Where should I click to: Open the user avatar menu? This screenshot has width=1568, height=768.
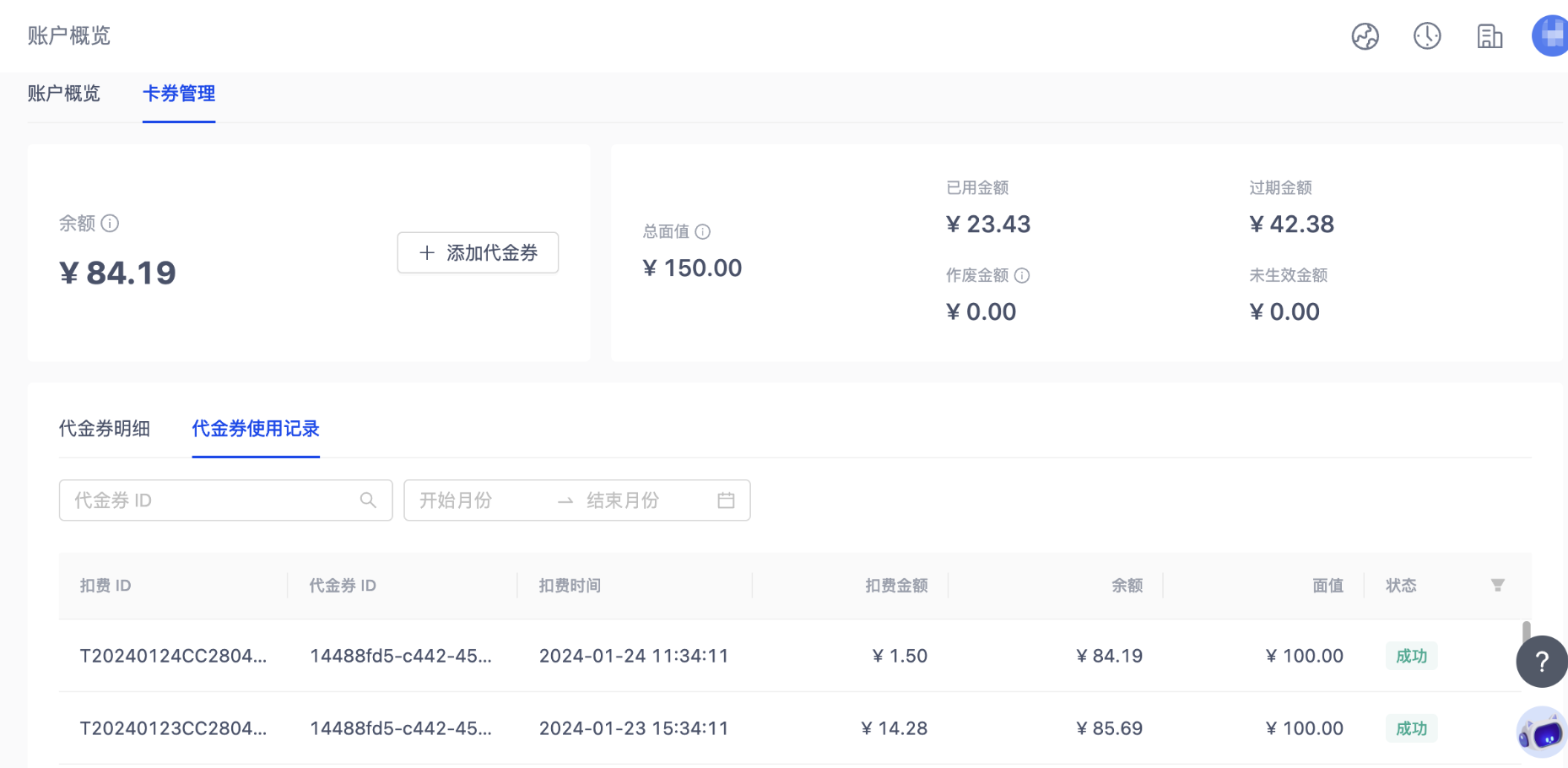1551,36
